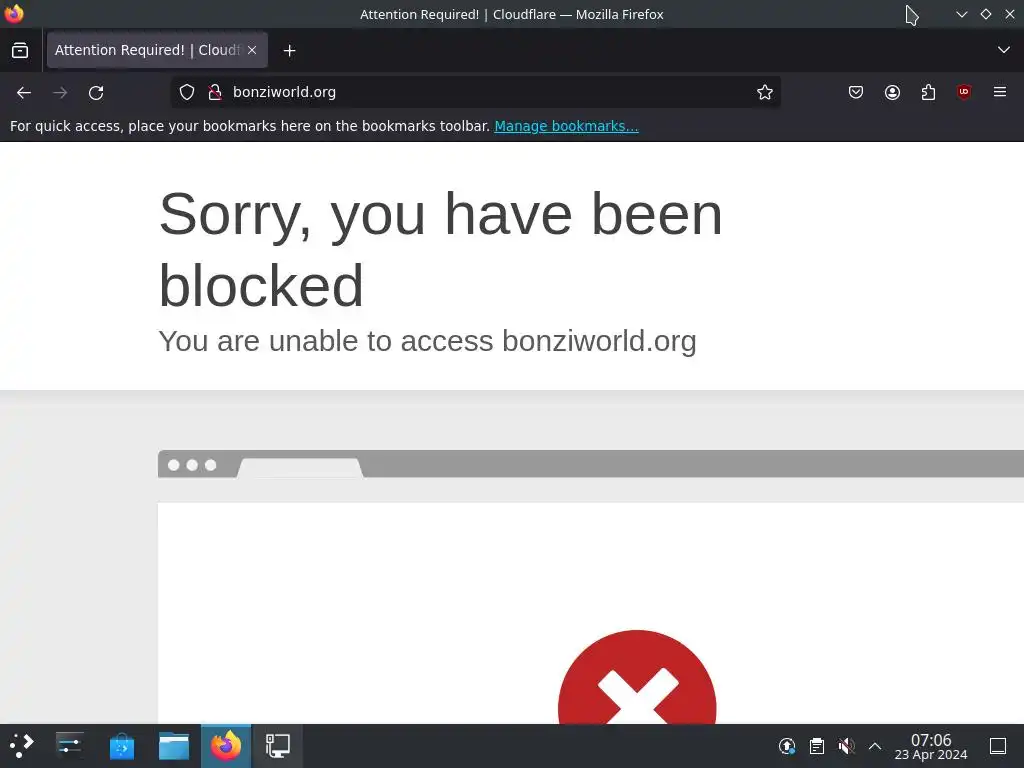Bookmark this page with the star
This screenshot has height=768, width=1024.
(x=765, y=92)
